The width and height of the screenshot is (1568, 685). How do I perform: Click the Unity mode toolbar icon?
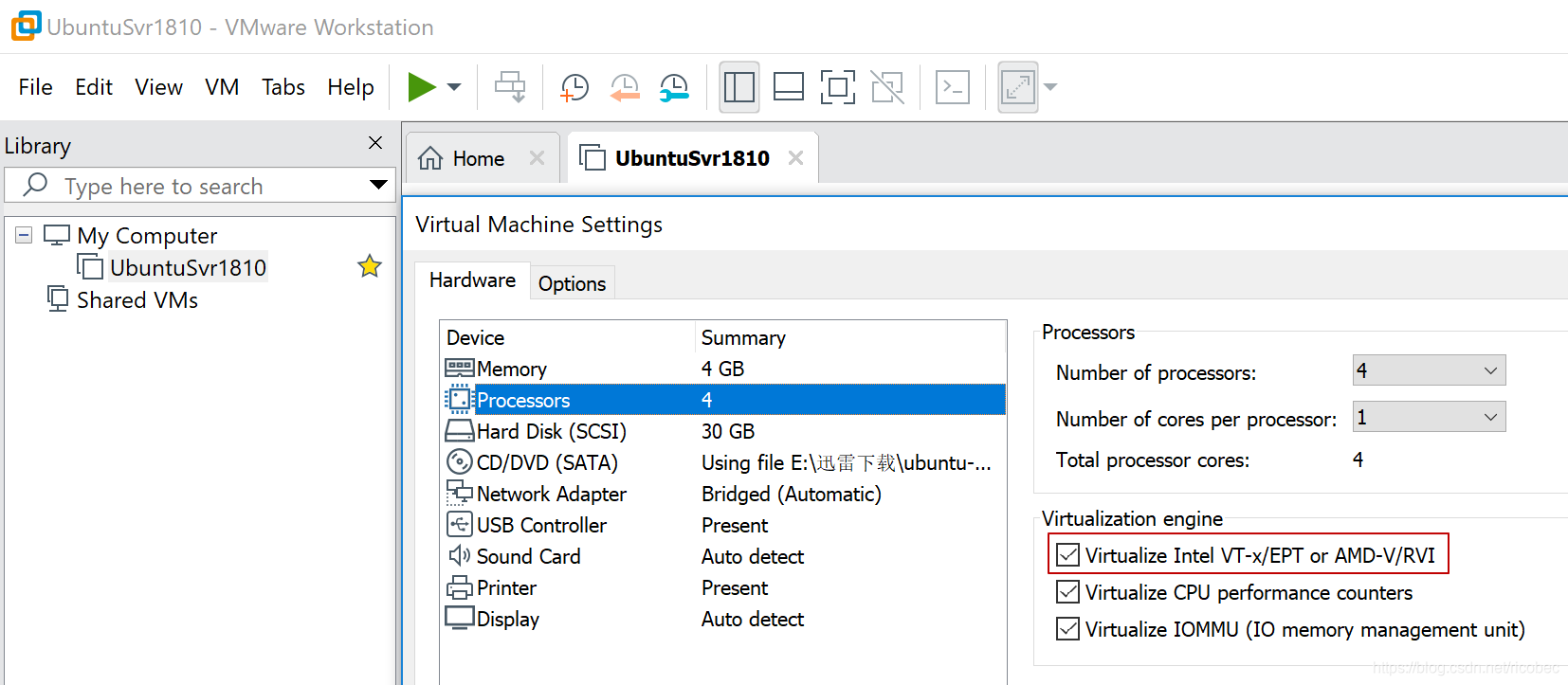tap(887, 87)
